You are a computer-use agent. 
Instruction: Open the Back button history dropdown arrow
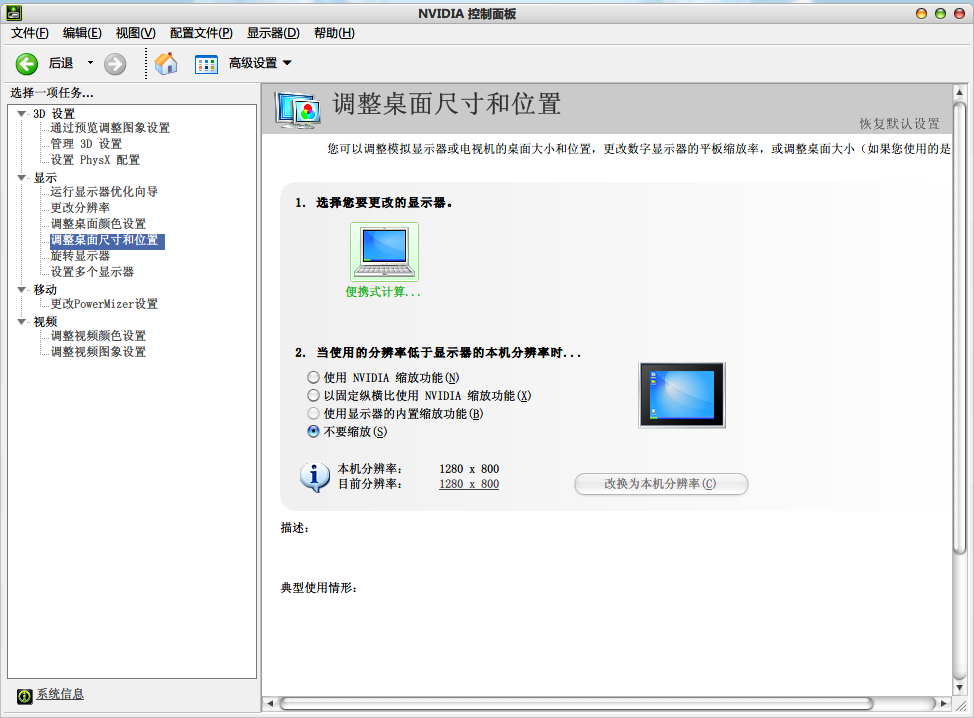point(90,63)
